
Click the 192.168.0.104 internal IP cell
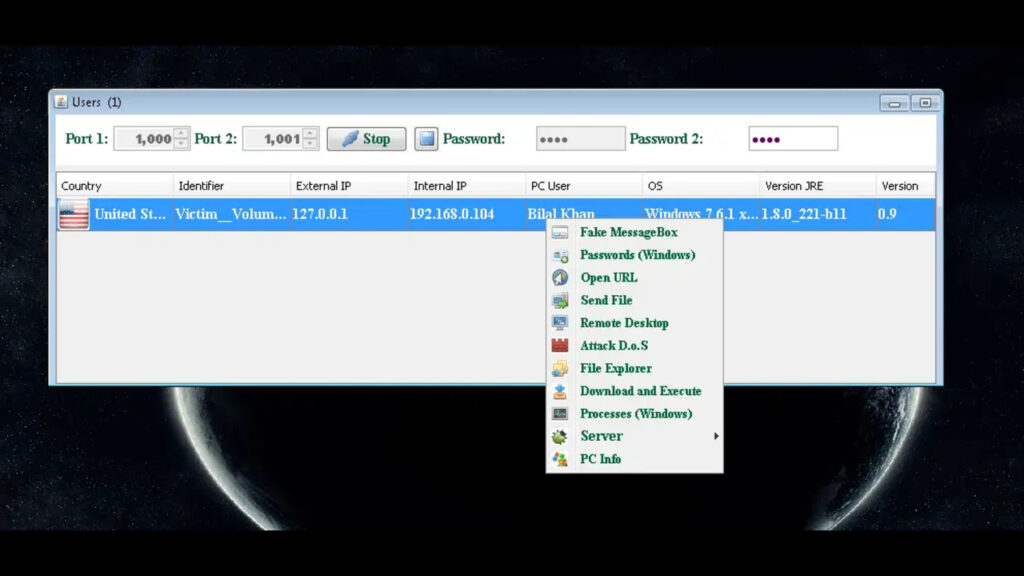click(x=467, y=214)
